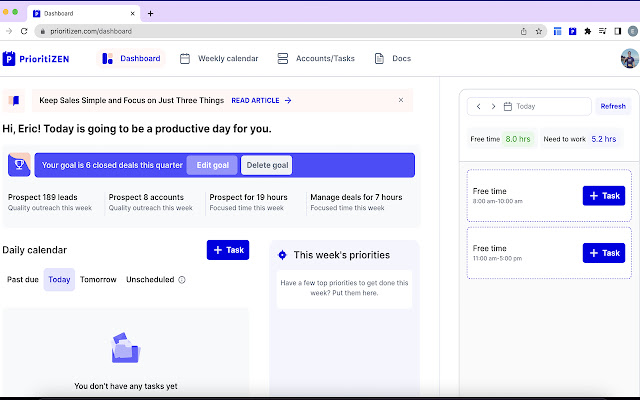Click 'Prospect 189 leads' goal stat
This screenshot has height=400, width=640.
click(50, 202)
